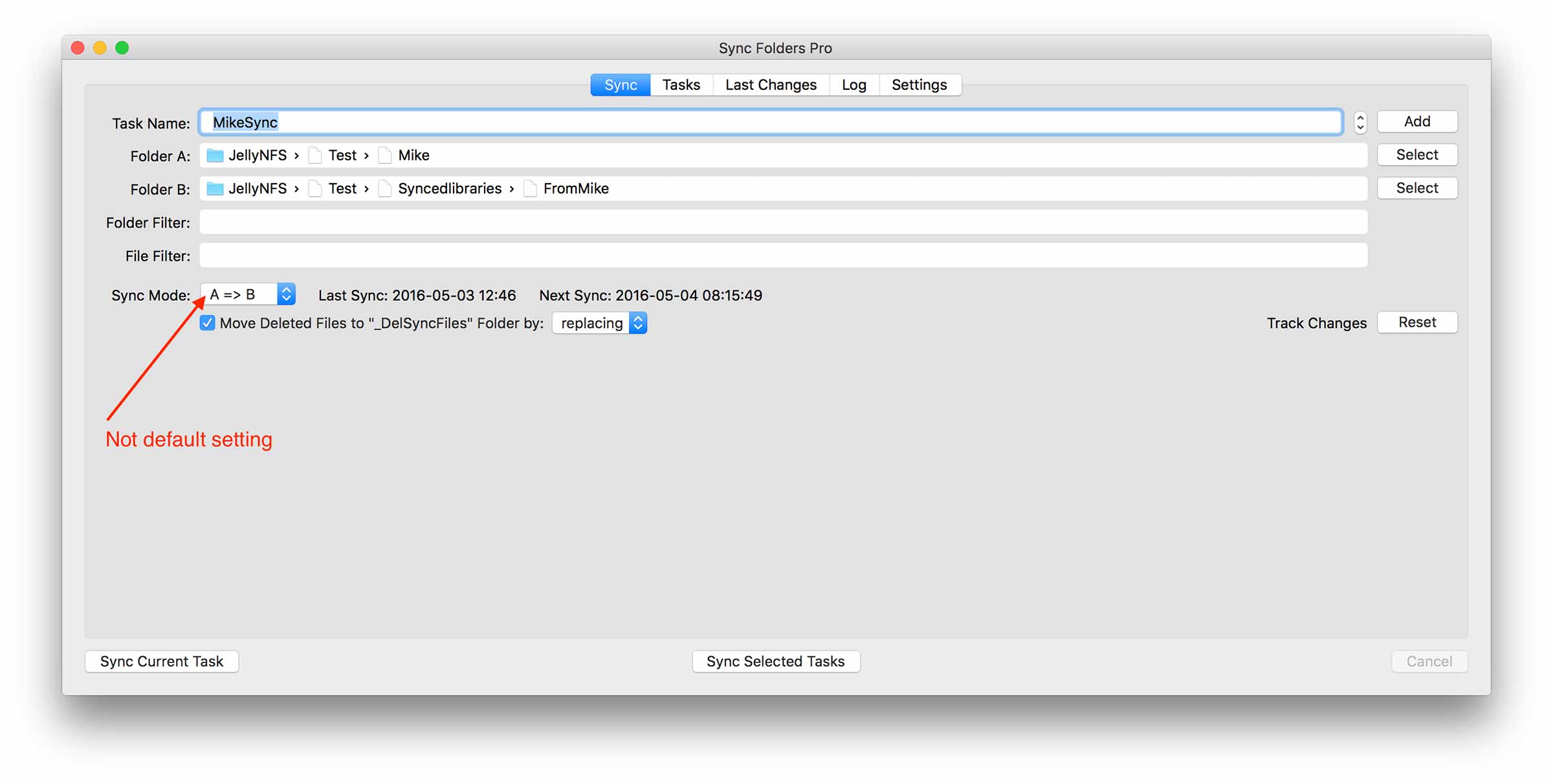
Task: Click JellyNFS folder icon in Folder A path
Action: 215,155
